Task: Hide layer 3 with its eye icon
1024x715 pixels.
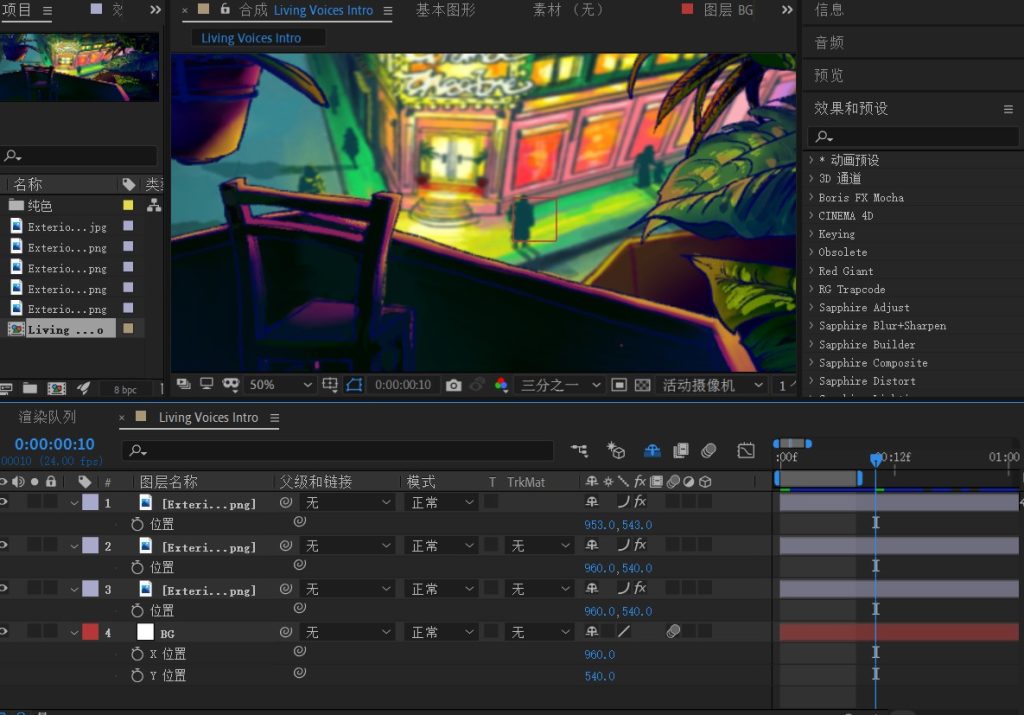Action: tap(4, 588)
